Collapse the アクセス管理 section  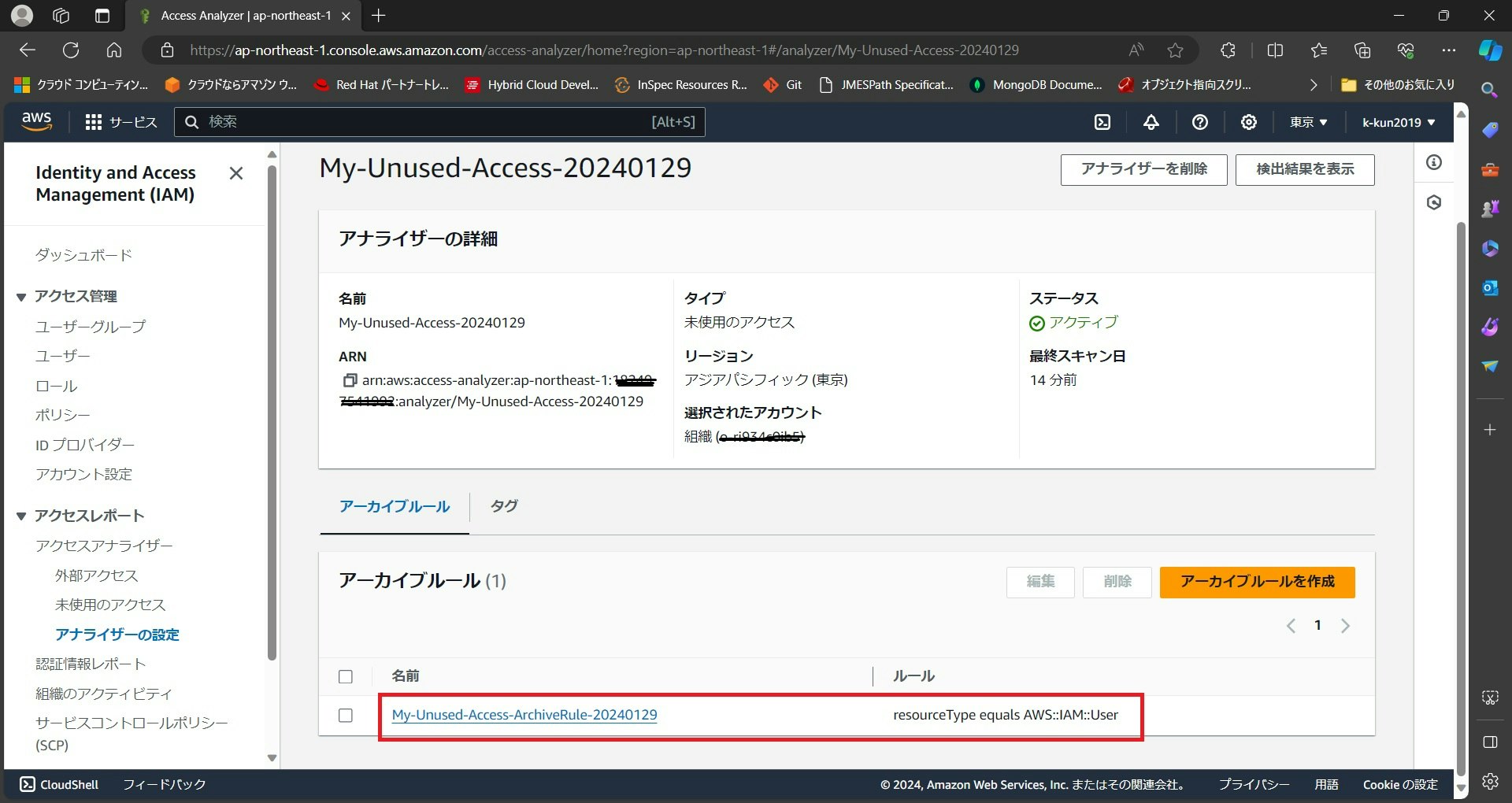[21, 297]
